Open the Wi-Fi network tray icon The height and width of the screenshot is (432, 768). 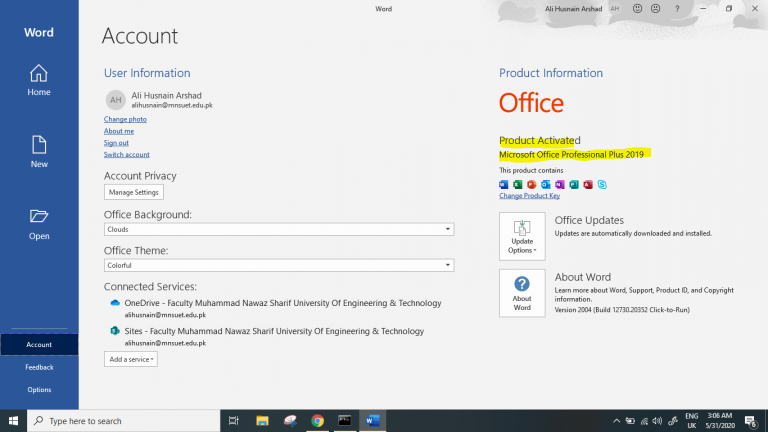(x=644, y=421)
